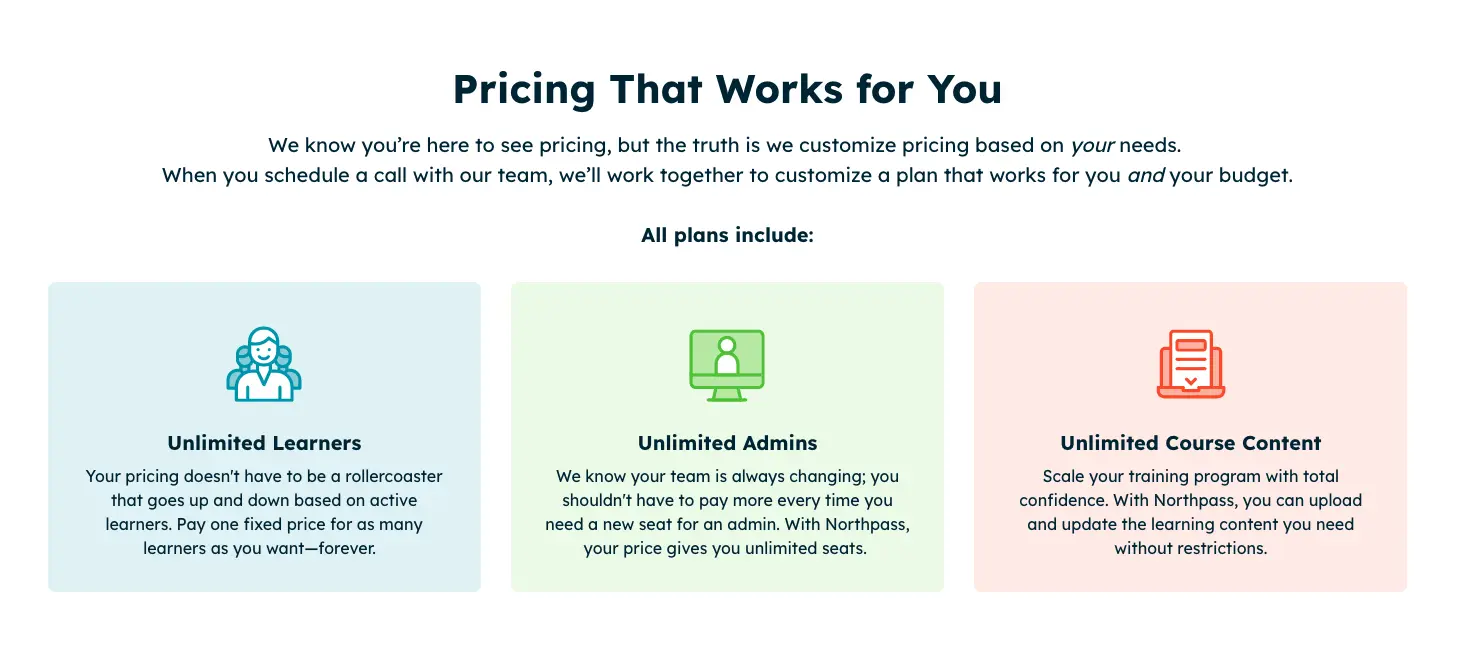Click the rollercoaster pricing description paragraph
The width and height of the screenshot is (1478, 660).
[x=264, y=512]
